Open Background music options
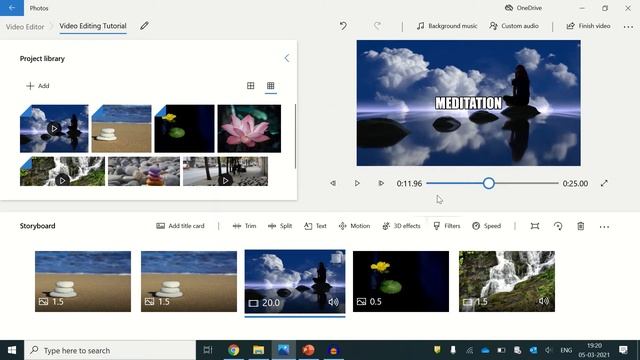640x360 pixels. (447, 26)
